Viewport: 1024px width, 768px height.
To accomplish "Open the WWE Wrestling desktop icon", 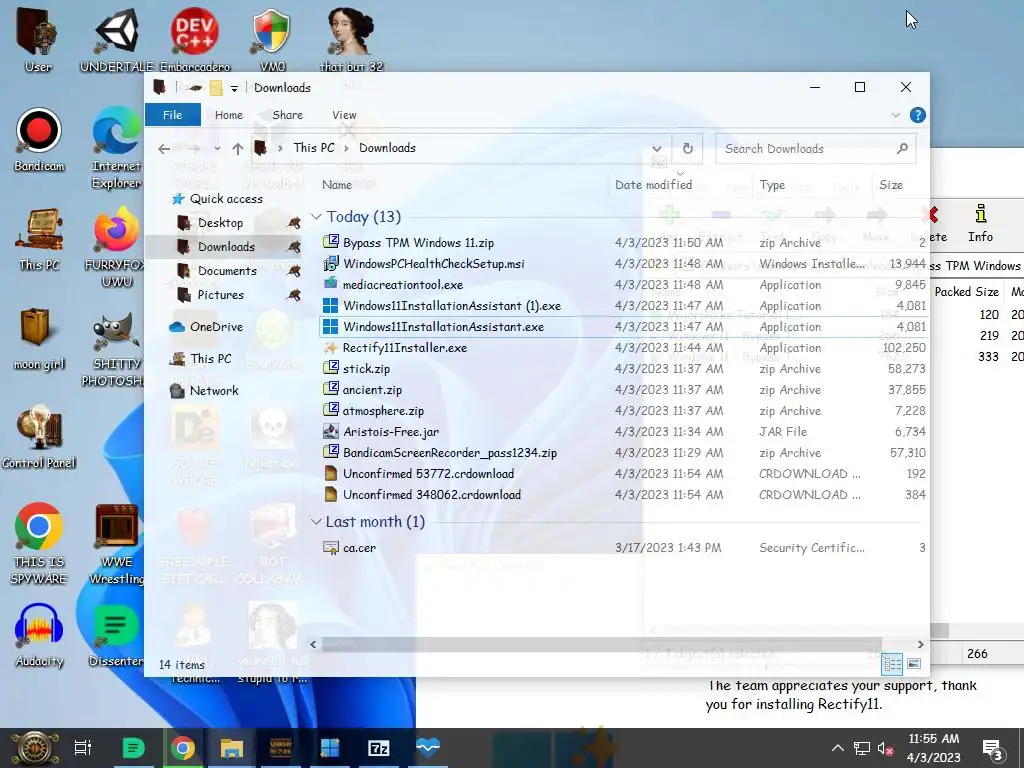I will coord(117,543).
